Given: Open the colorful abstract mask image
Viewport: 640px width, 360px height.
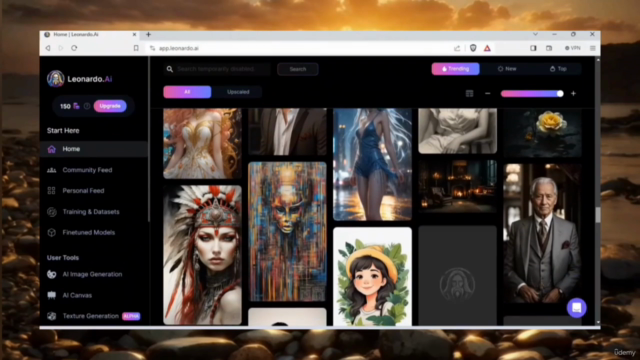Looking at the screenshot, I should [x=287, y=232].
